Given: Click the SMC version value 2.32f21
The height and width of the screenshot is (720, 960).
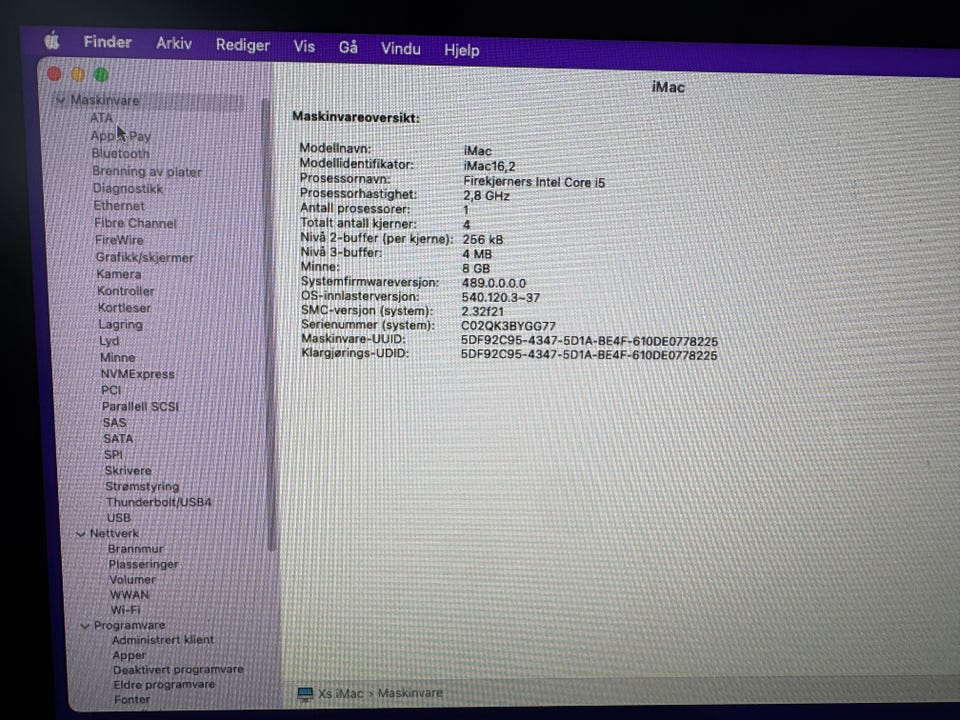Looking at the screenshot, I should point(482,312).
